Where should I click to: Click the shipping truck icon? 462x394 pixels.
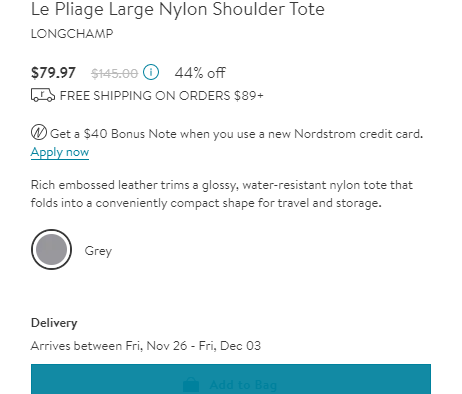point(43,95)
